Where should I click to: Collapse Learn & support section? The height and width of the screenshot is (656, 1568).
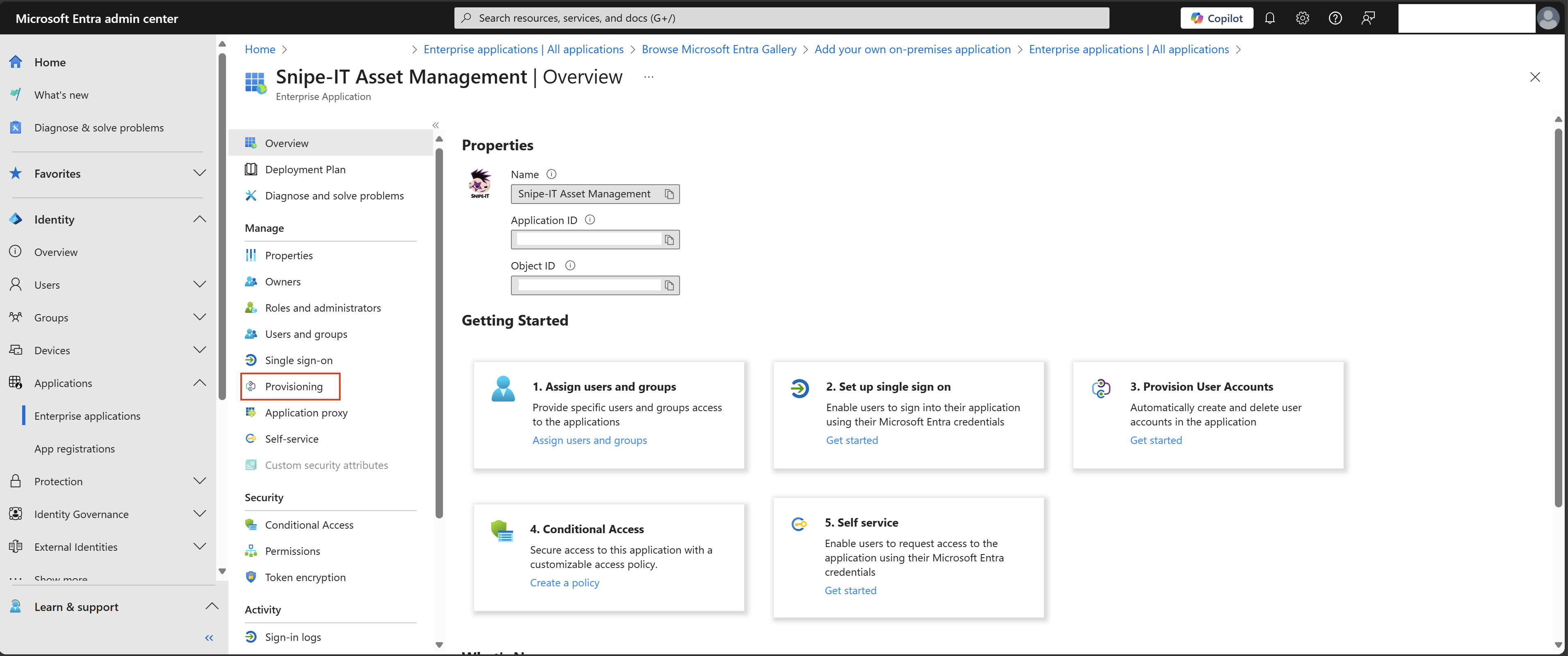tap(211, 607)
